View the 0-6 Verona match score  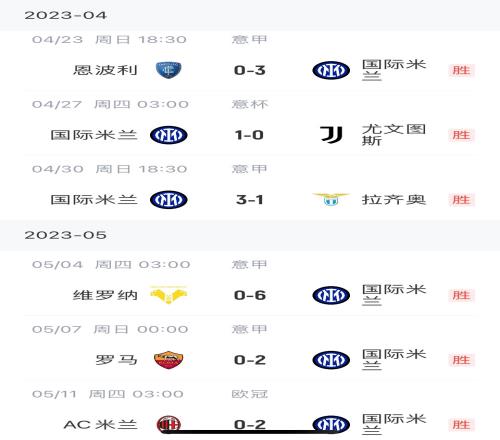[250, 295]
